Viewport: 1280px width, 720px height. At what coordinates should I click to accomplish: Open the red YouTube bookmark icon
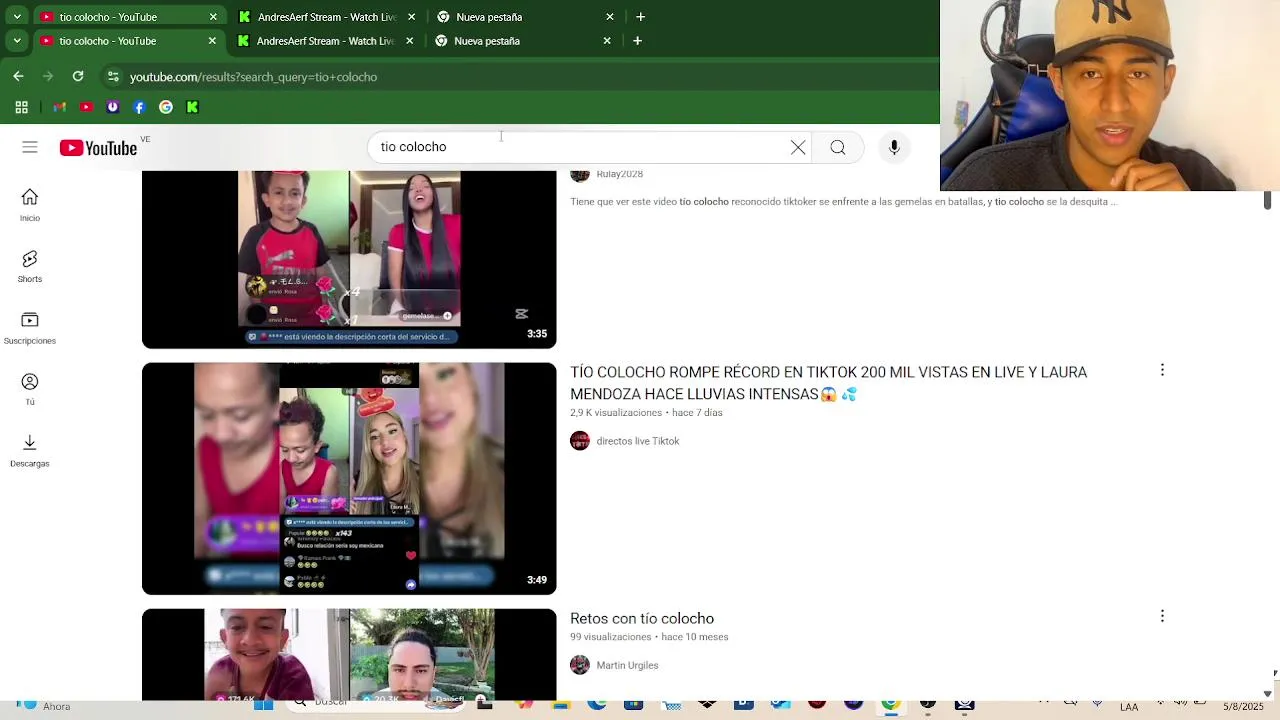tap(86, 107)
